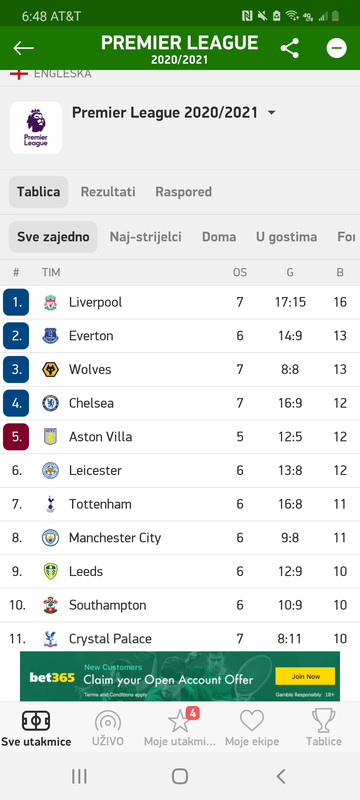Expand the Premier League 2020/2021 season dropdown

tap(271, 112)
